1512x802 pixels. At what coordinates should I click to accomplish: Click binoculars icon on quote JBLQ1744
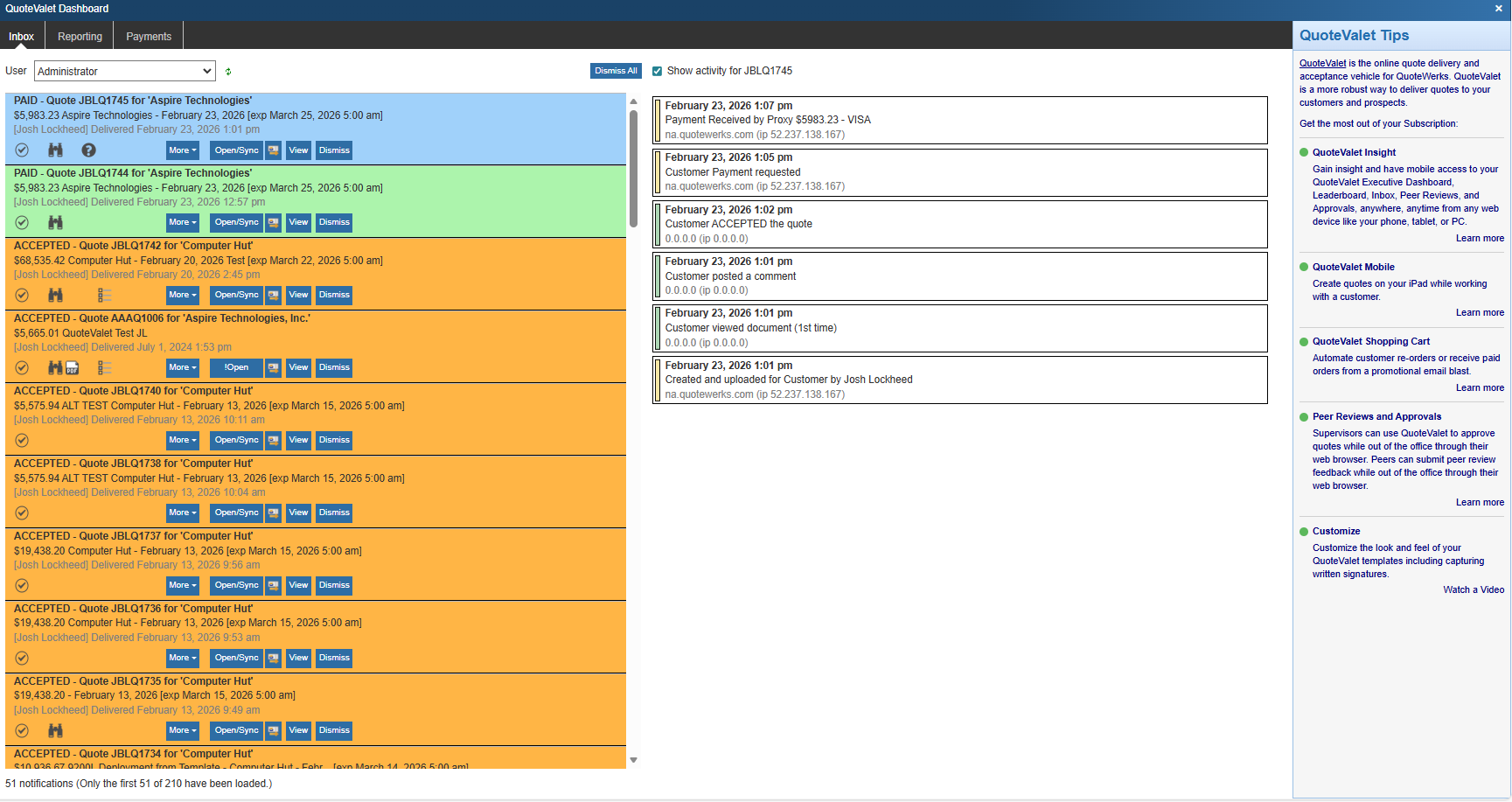[x=55, y=223]
